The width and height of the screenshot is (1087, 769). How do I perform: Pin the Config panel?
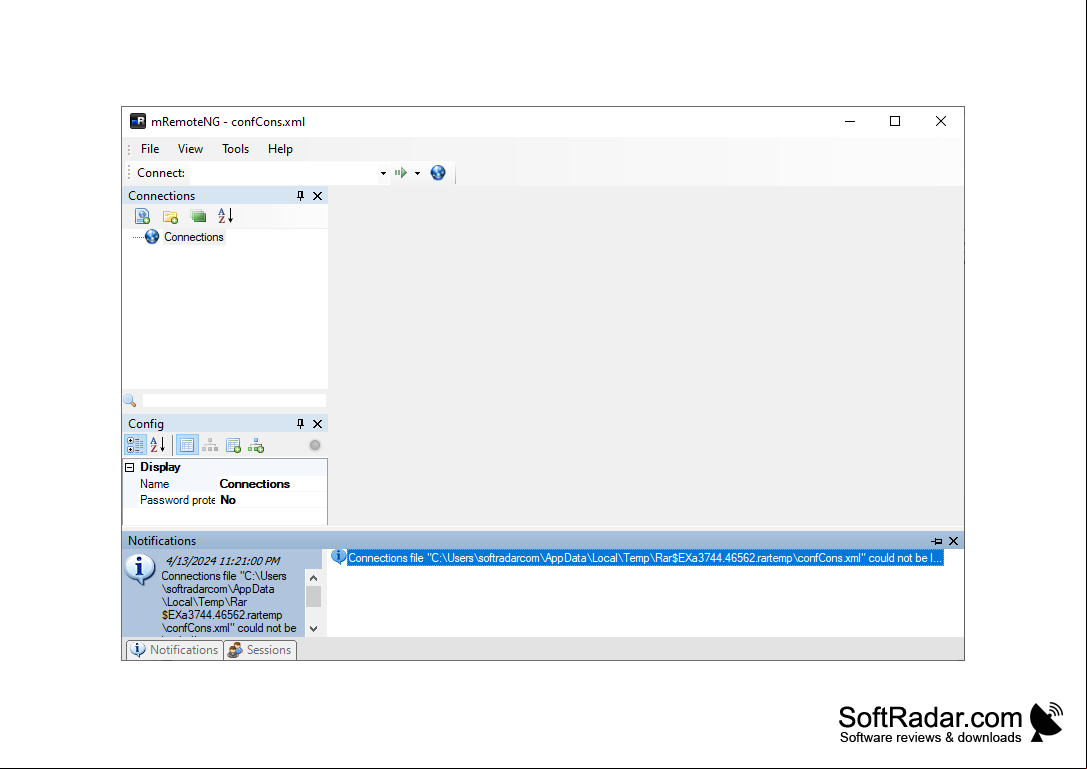(x=300, y=424)
